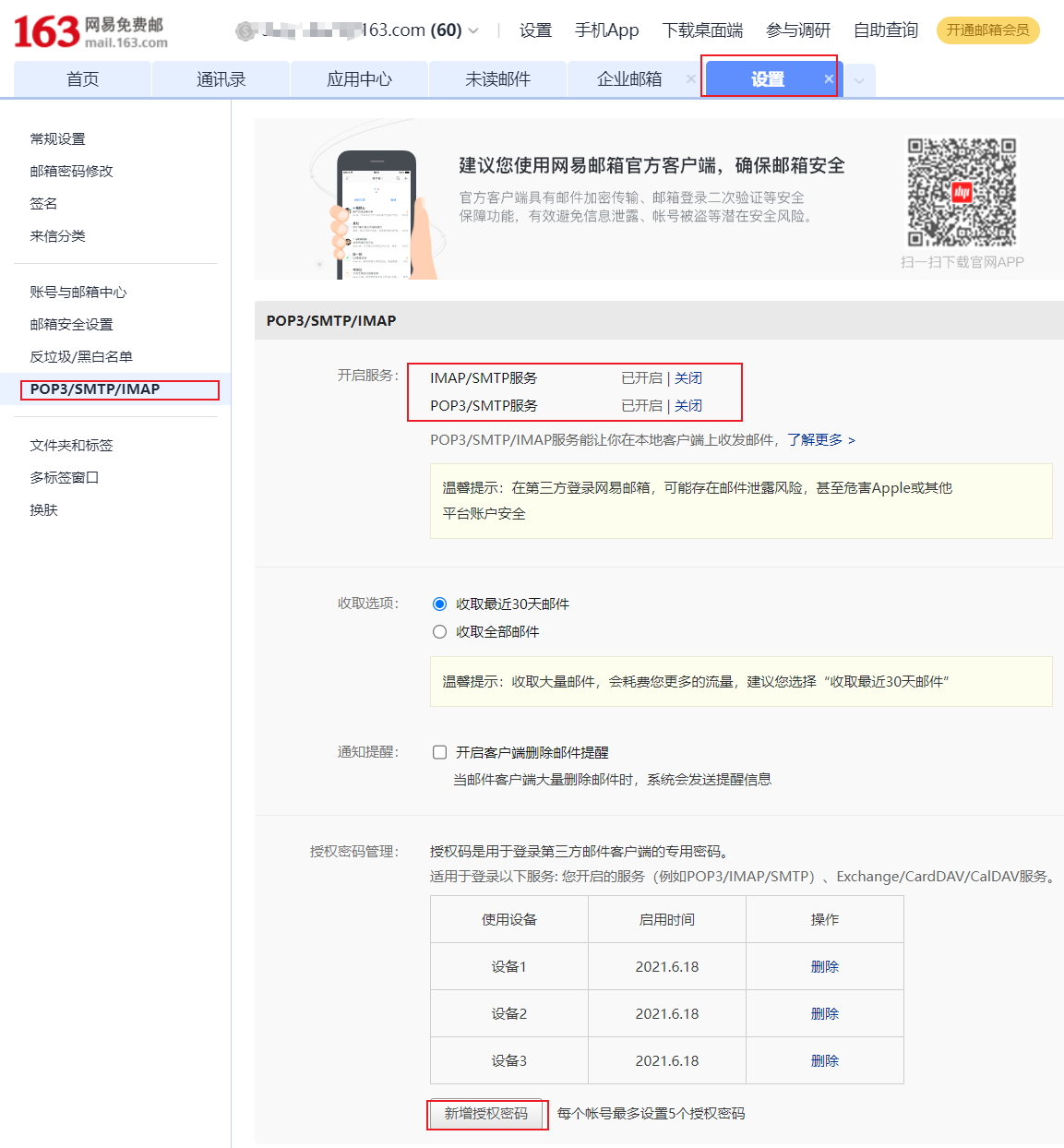
Task: Click 删除 next to 设备2
Action: pyautogui.click(x=824, y=1012)
